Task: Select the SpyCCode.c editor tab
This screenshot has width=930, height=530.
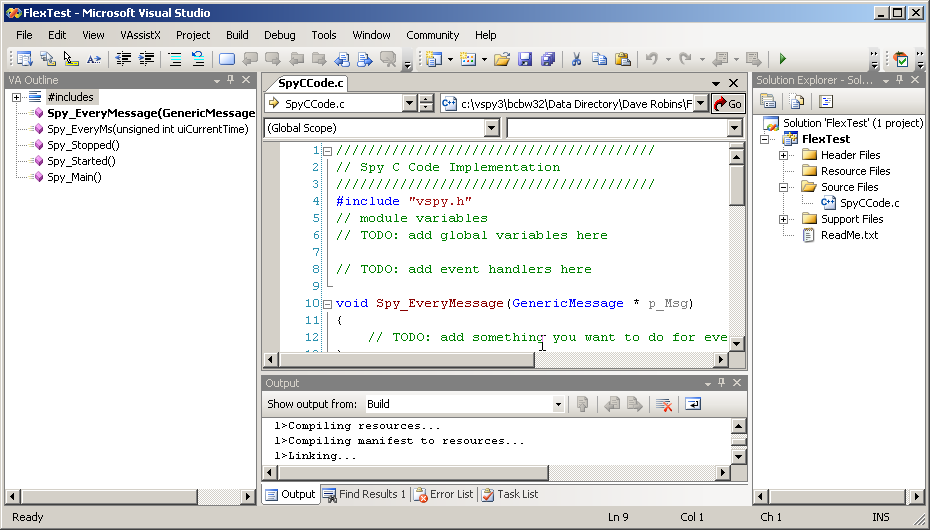Action: 311,83
